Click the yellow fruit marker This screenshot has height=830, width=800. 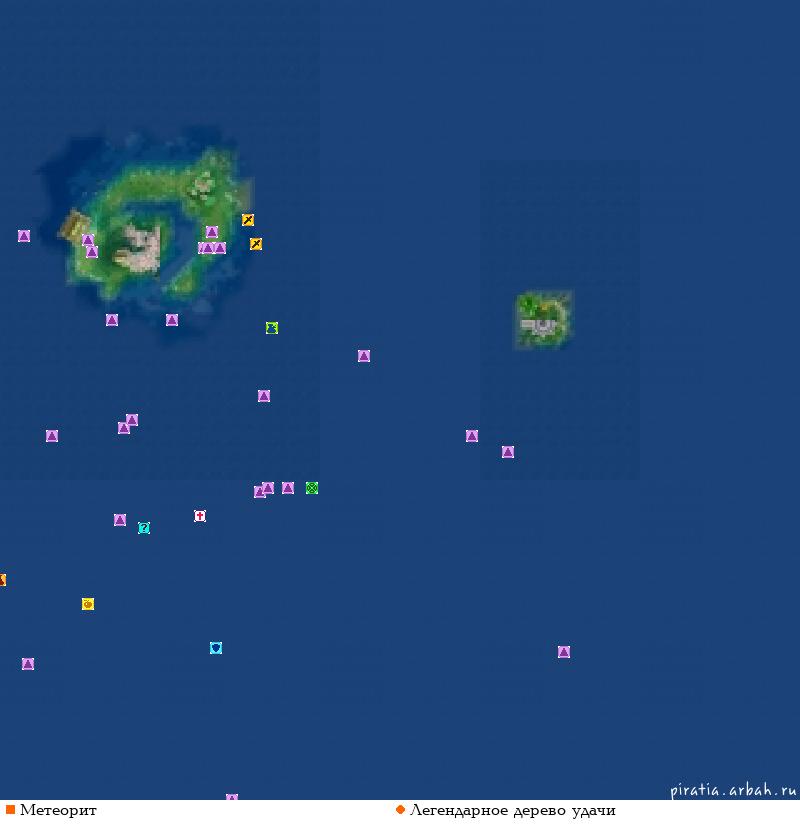point(88,604)
